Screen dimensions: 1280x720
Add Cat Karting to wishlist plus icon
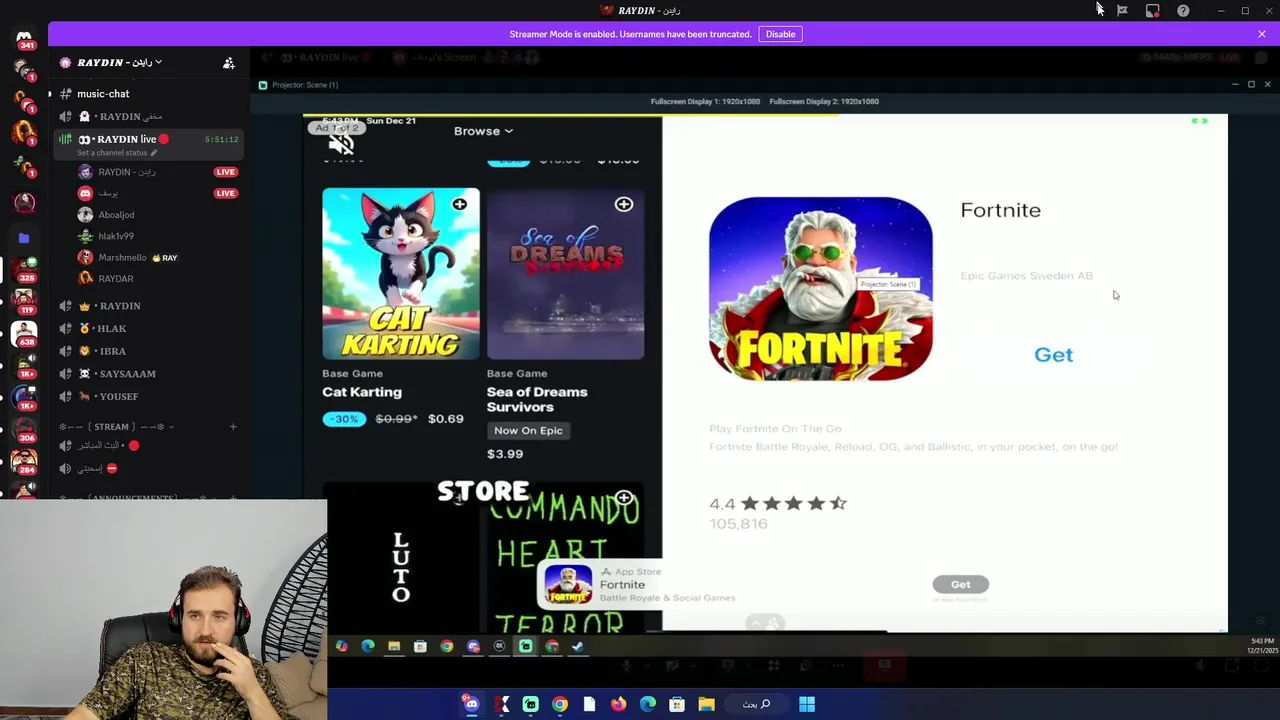[459, 204]
